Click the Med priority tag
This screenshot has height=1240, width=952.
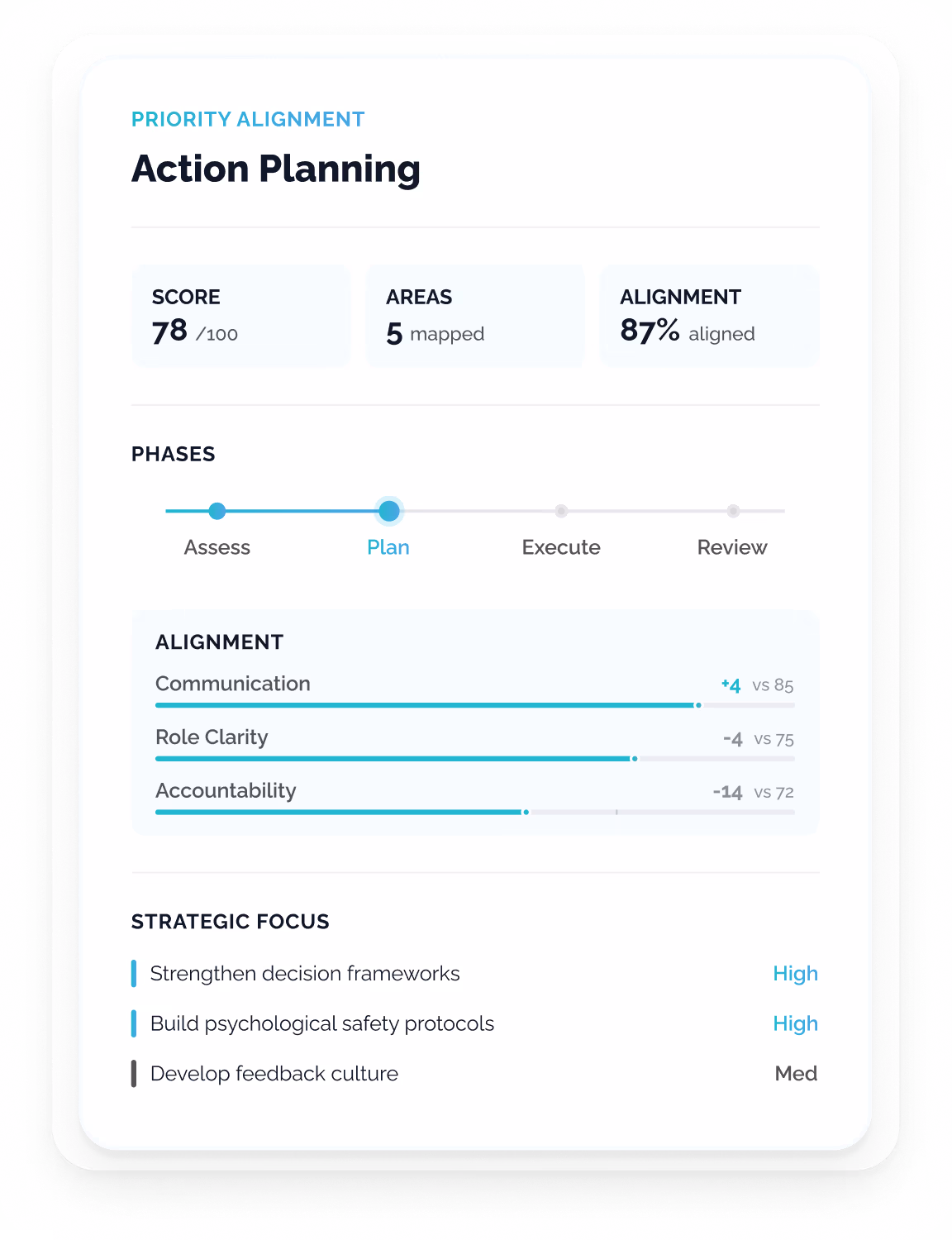point(797,1074)
